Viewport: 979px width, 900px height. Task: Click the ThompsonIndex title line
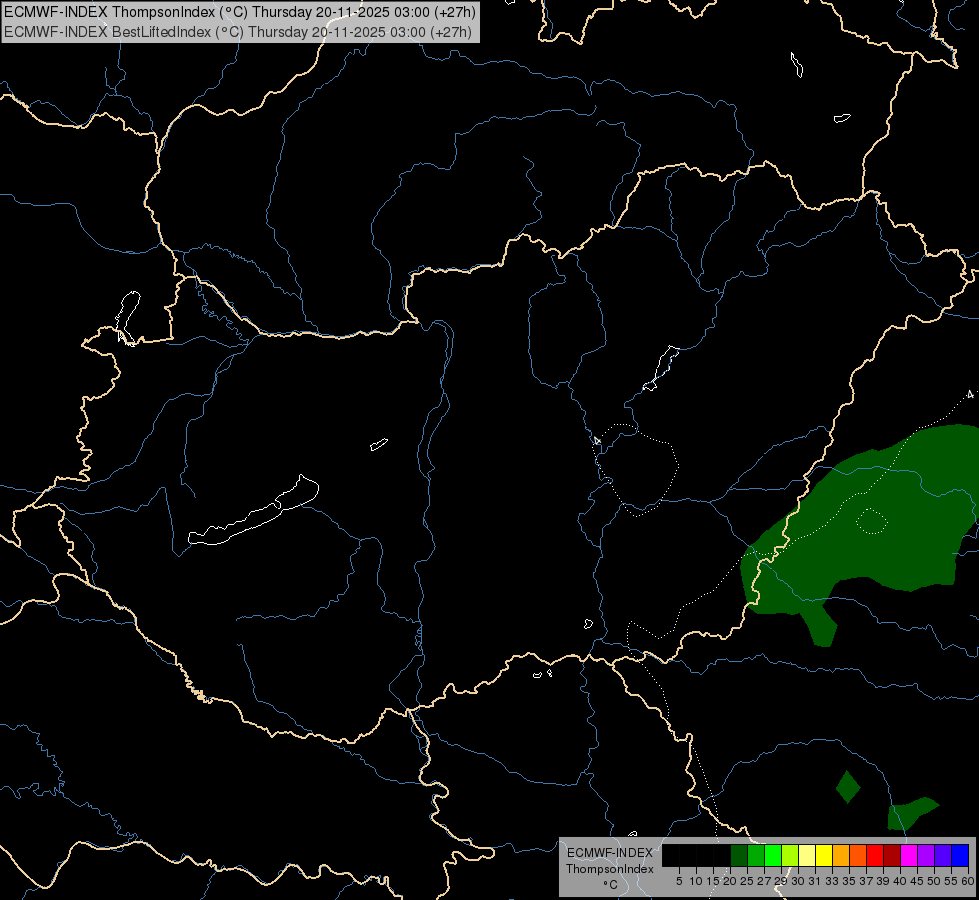point(240,11)
